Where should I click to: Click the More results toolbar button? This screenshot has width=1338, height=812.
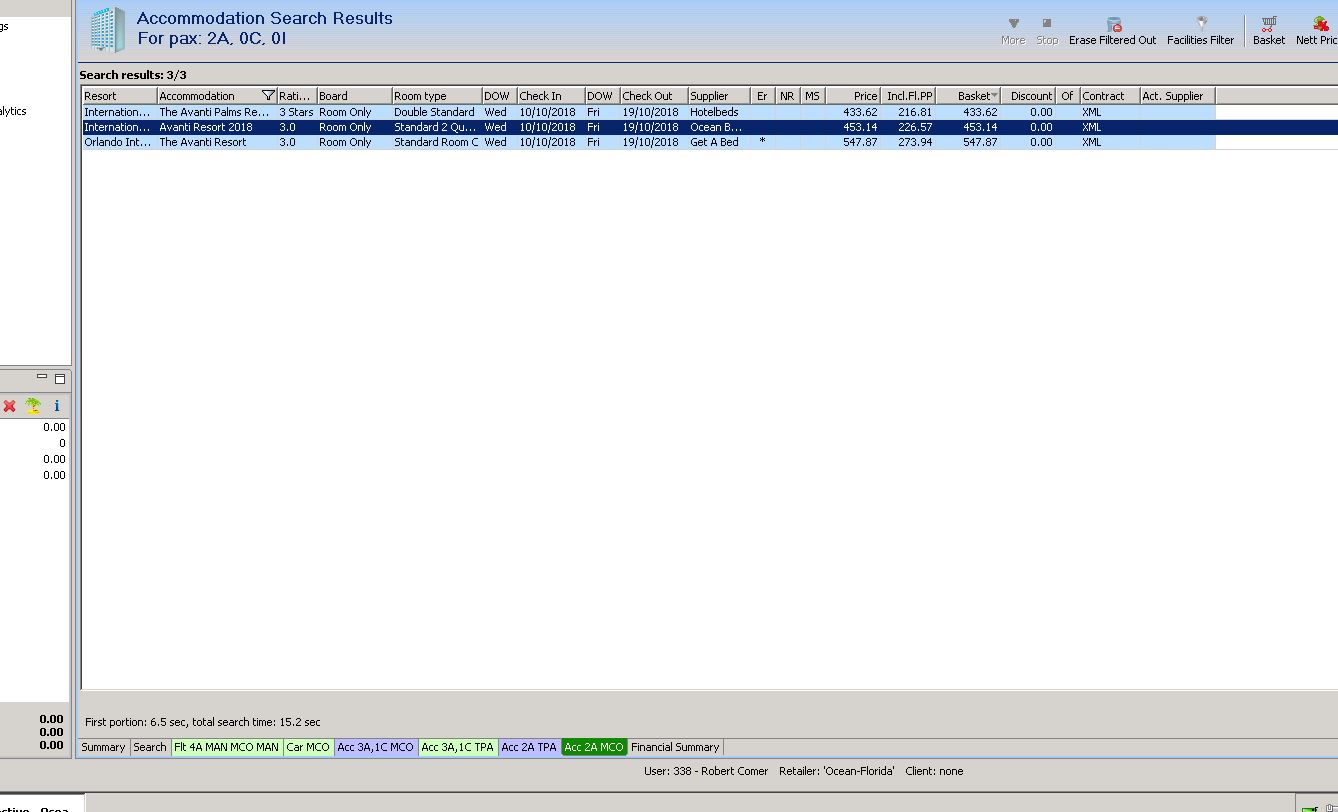click(x=1013, y=30)
